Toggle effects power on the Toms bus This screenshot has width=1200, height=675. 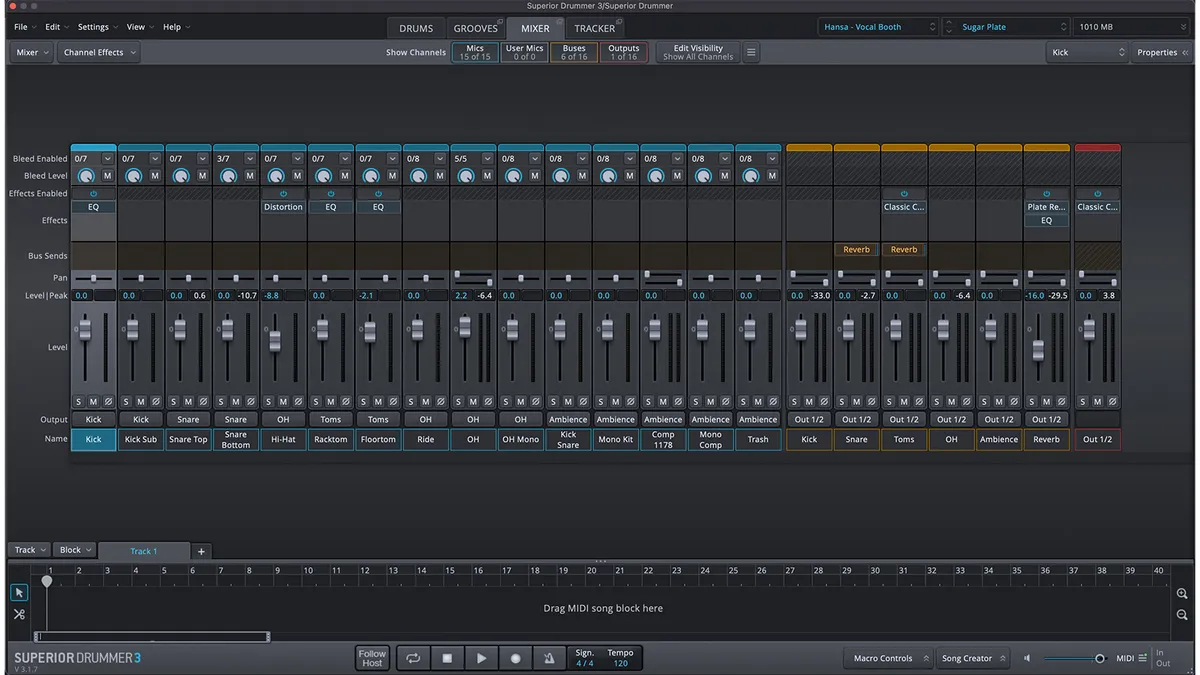[x=904, y=194]
